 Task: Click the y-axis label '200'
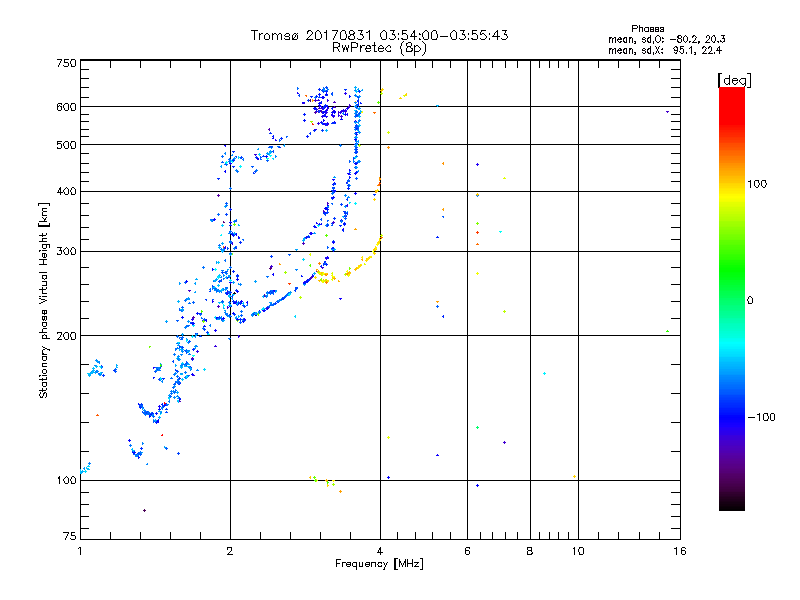[66, 336]
